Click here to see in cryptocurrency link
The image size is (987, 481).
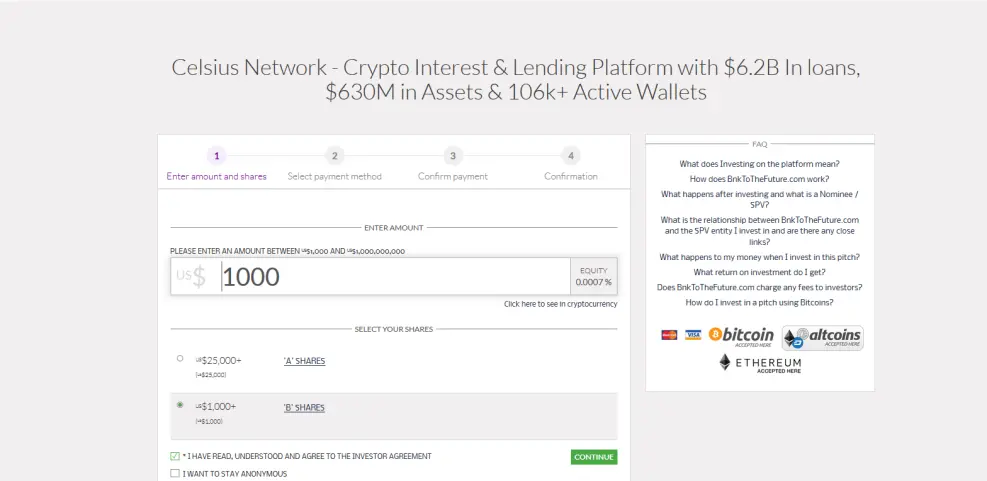pyautogui.click(x=561, y=304)
